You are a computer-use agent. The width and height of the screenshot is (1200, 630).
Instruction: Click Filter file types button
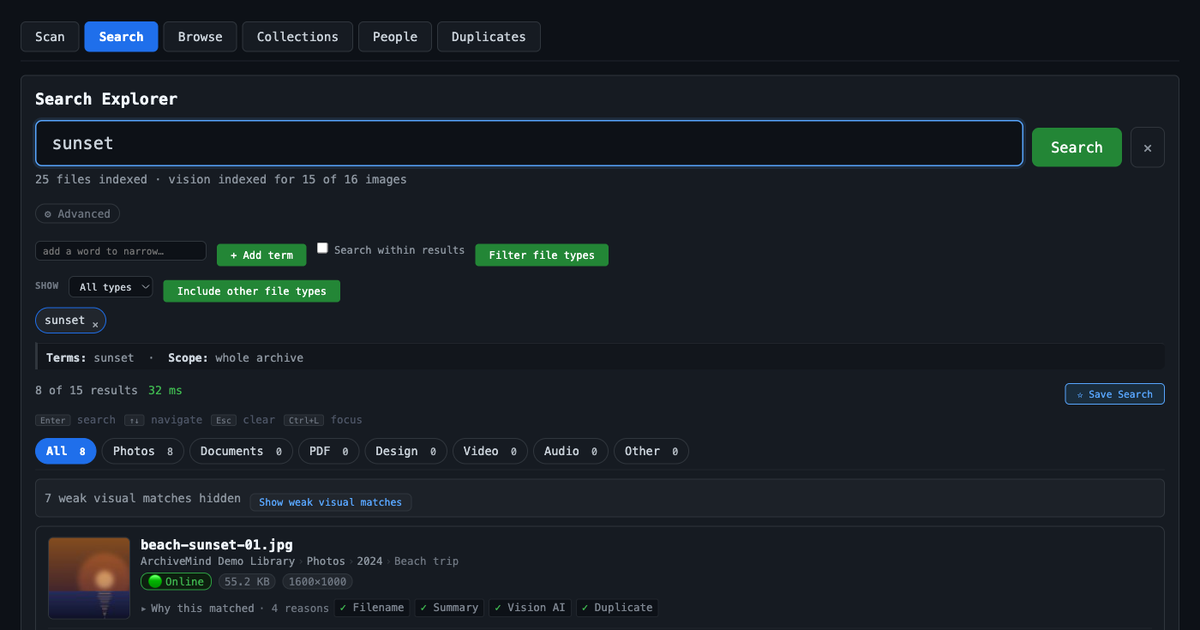click(541, 255)
